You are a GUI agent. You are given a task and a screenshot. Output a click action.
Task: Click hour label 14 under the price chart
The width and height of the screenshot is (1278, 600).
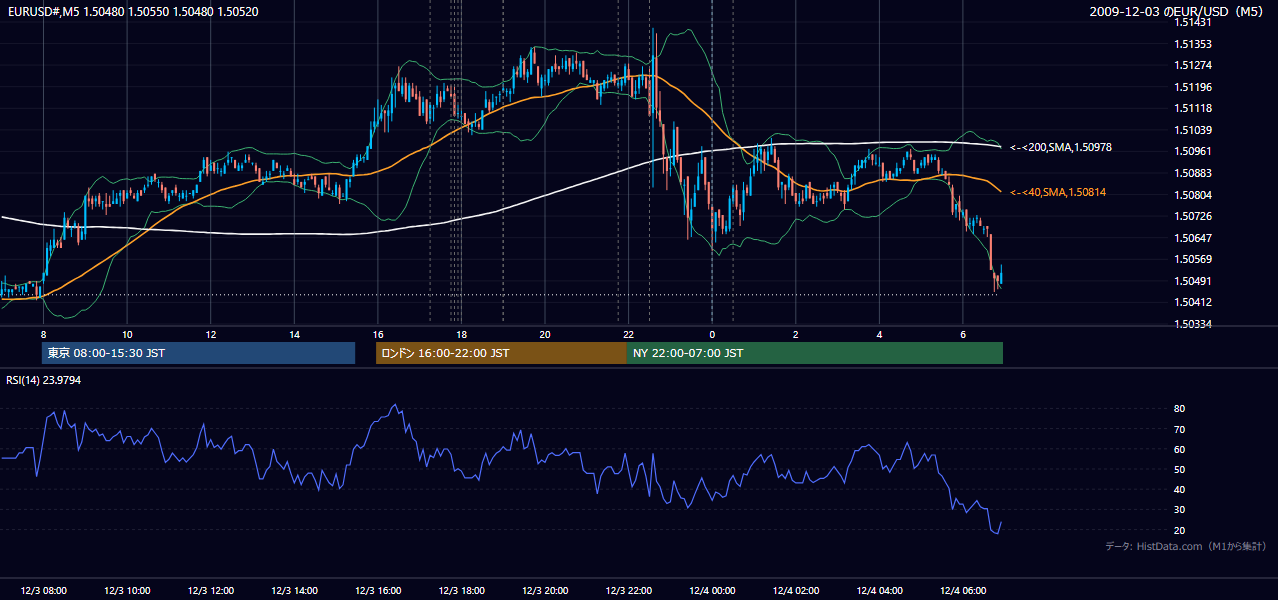[x=294, y=334]
